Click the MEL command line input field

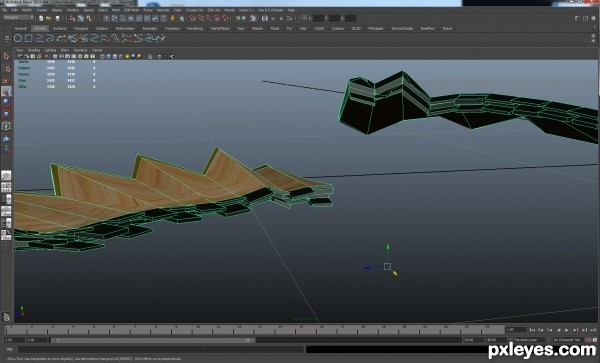click(x=161, y=349)
